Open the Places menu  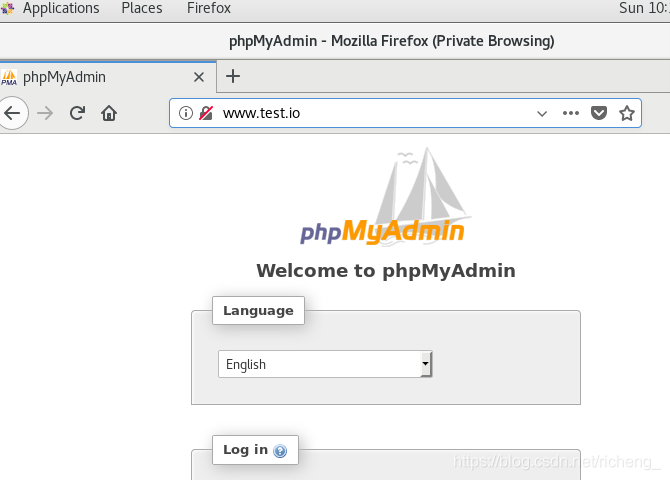click(142, 8)
